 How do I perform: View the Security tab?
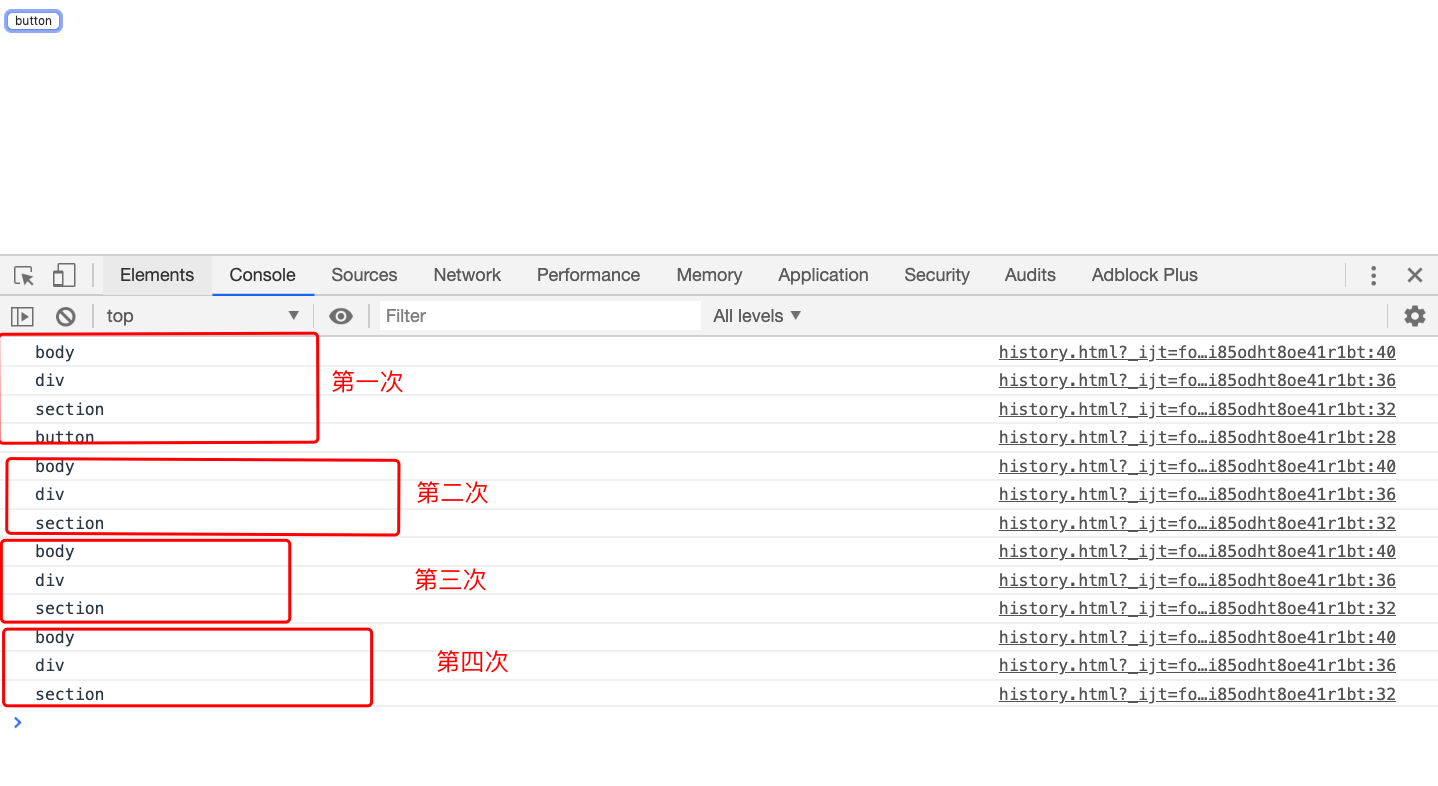937,275
